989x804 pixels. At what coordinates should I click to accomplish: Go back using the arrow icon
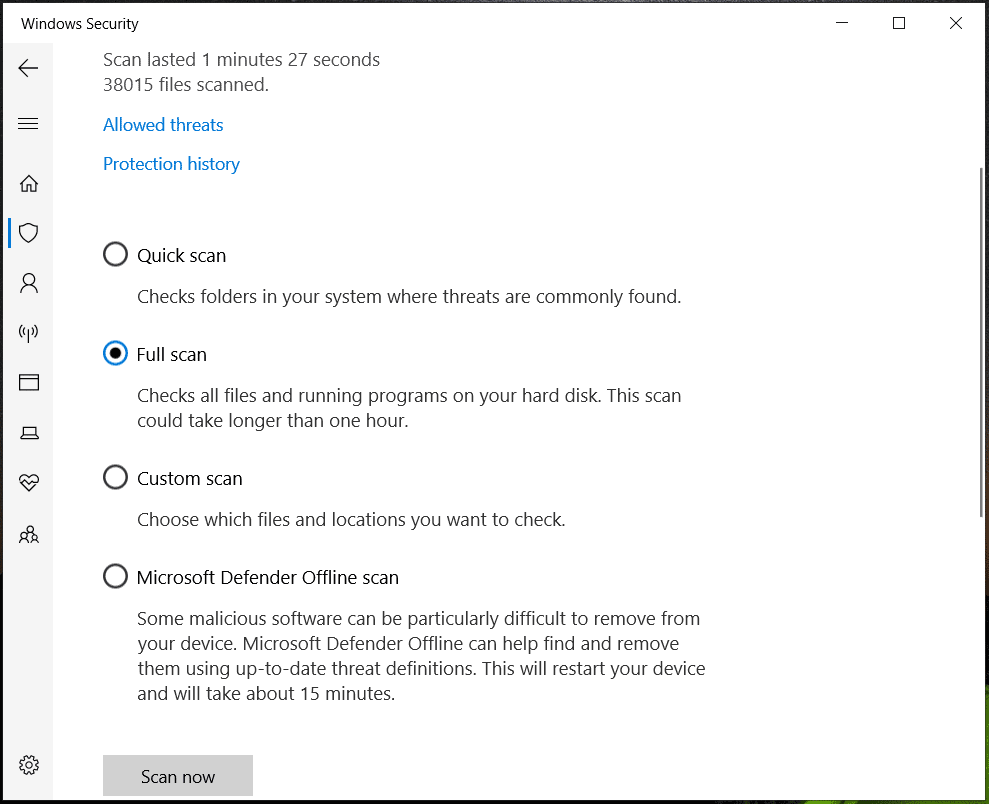[x=28, y=67]
